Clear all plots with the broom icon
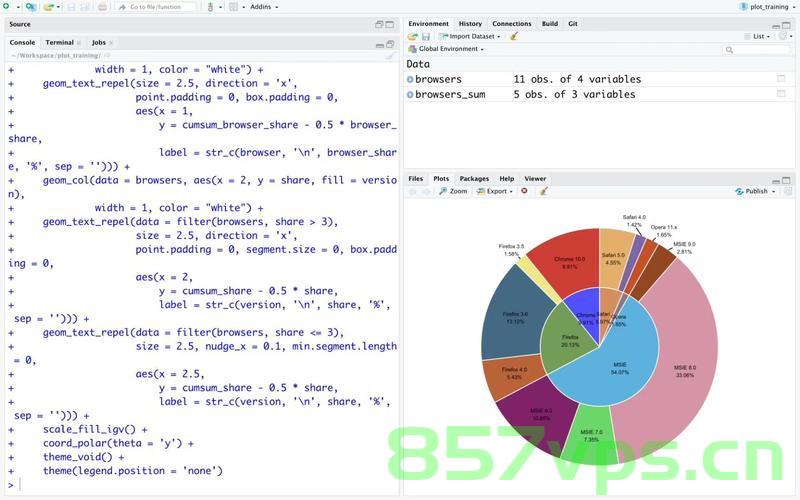 (x=544, y=191)
